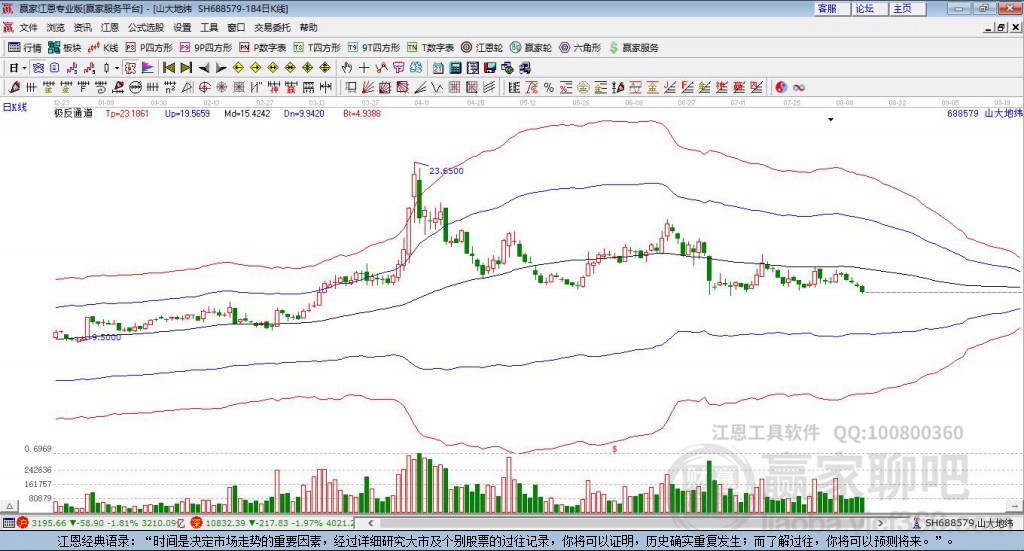The width and height of the screenshot is (1024, 551).
Task: Click the 主页 homepage button
Action: coord(907,8)
